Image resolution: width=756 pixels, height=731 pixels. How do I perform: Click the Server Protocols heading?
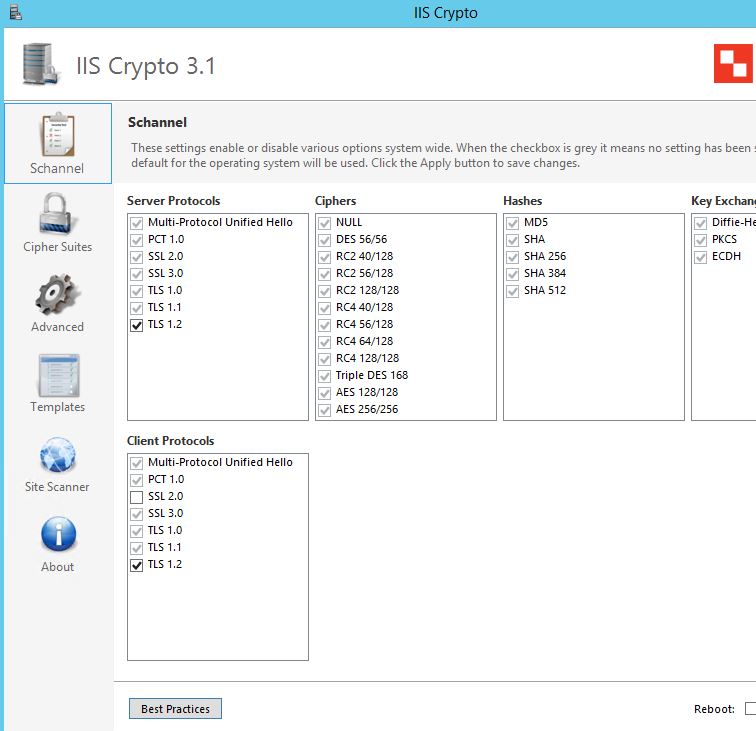tap(174, 201)
